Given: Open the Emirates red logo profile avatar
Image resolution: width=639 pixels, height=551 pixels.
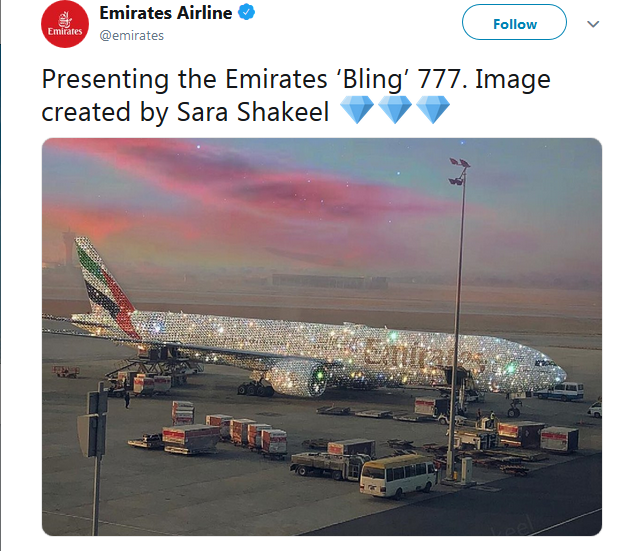Looking at the screenshot, I should (65, 24).
